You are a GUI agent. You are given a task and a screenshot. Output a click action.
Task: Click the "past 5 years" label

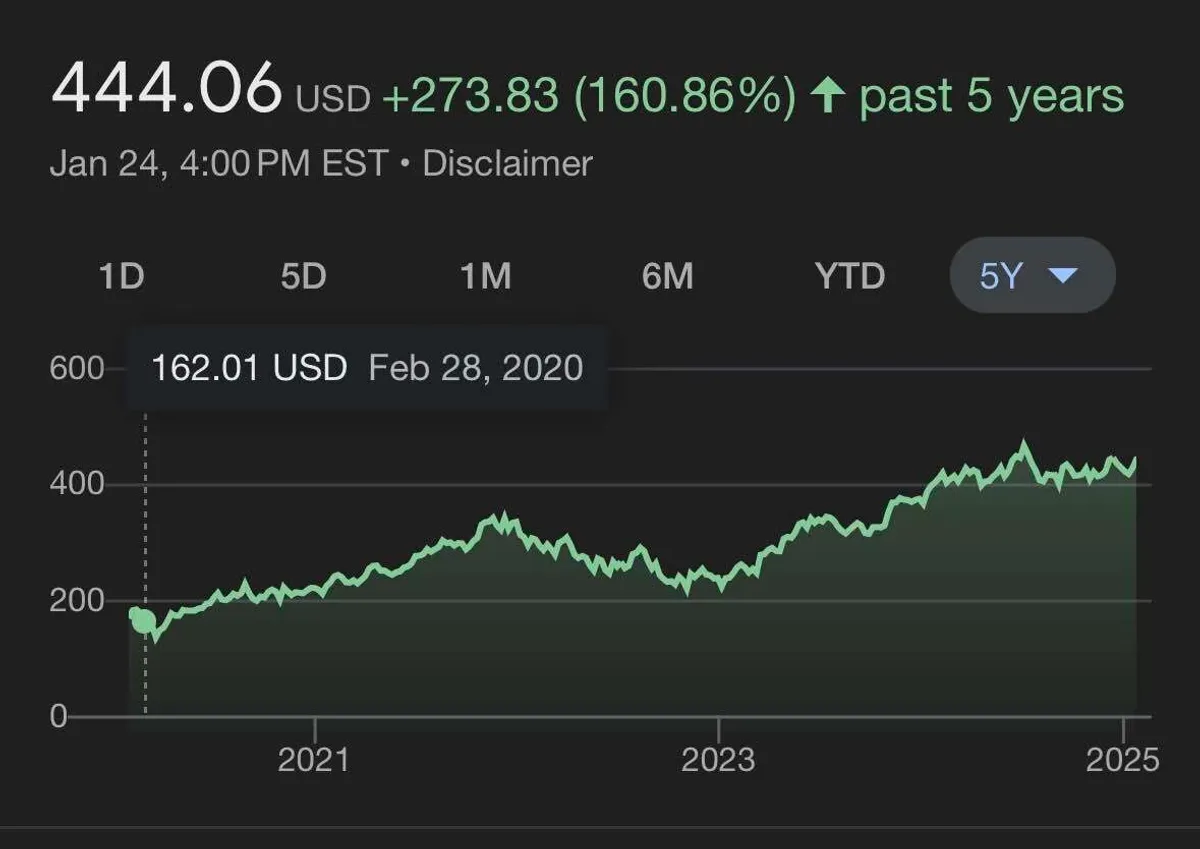click(991, 97)
